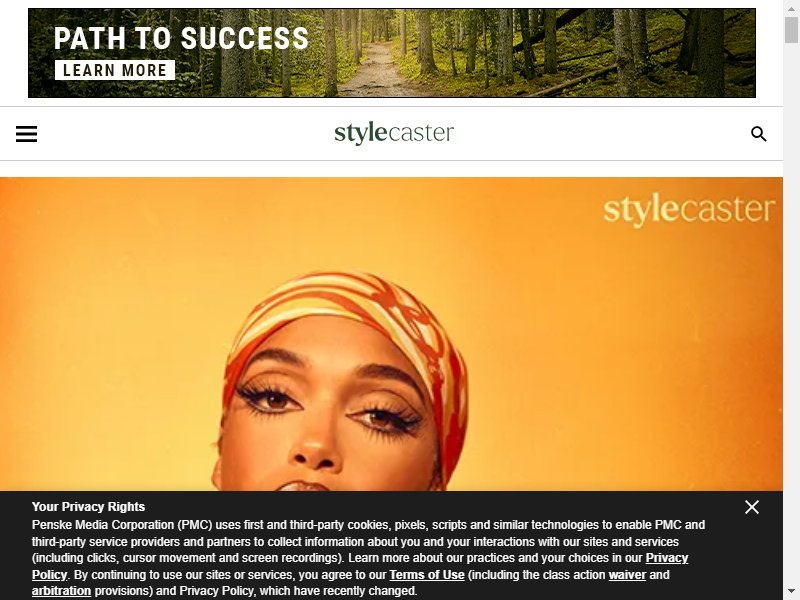Click the stylecaster watermark on hero image
This screenshot has height=600, width=800.
pos(689,210)
